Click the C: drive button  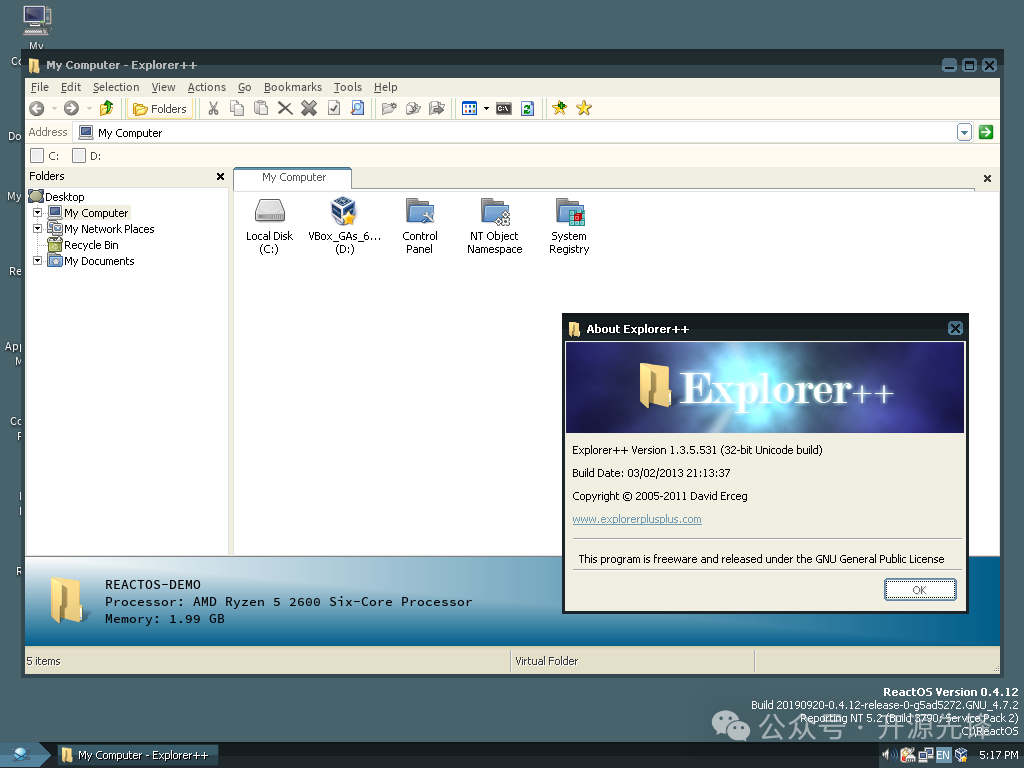tap(45, 155)
